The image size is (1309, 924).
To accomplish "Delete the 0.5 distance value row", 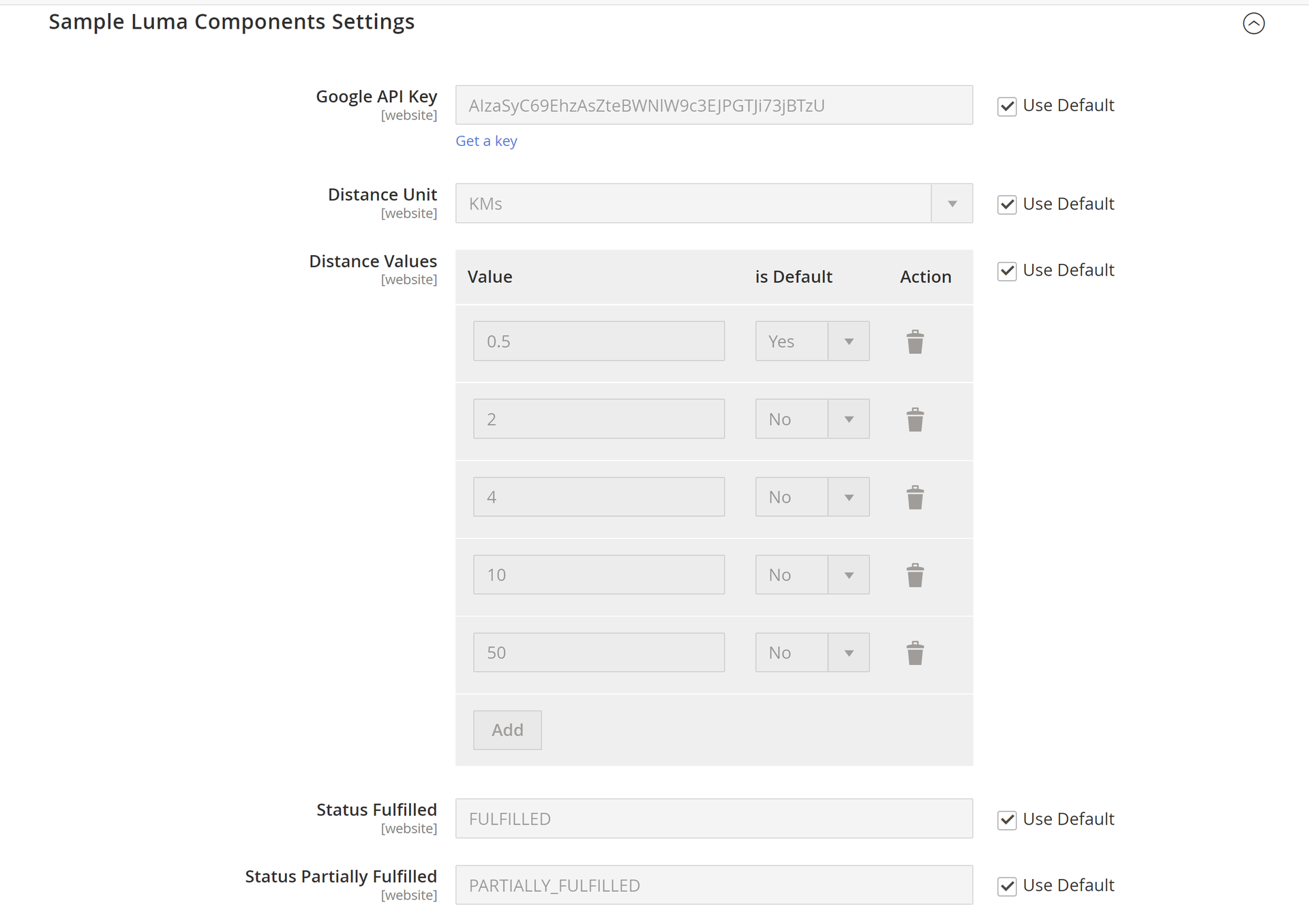I will coord(915,342).
